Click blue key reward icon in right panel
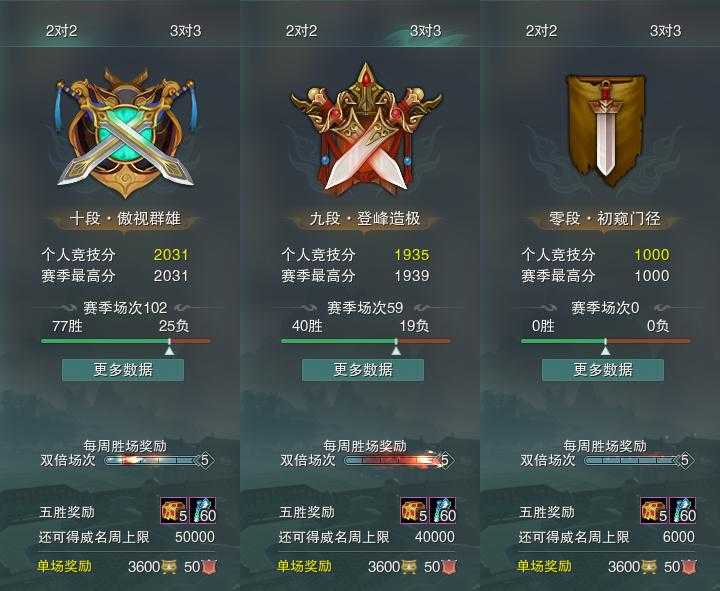 [683, 511]
